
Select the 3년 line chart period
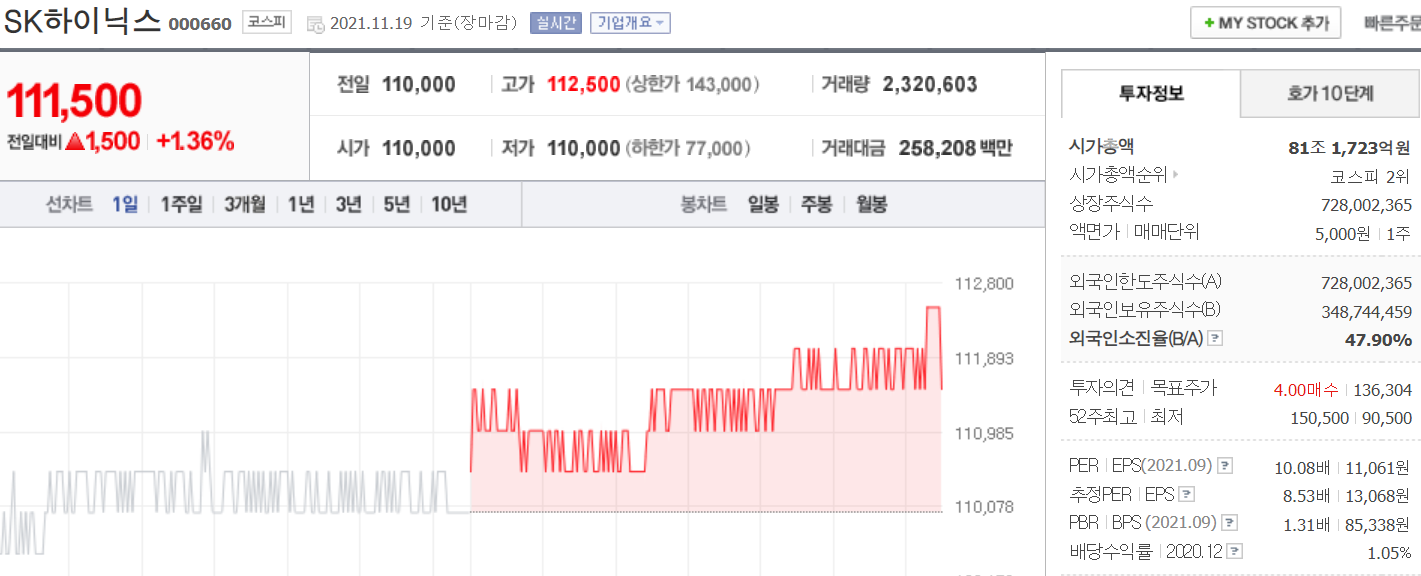coord(348,205)
